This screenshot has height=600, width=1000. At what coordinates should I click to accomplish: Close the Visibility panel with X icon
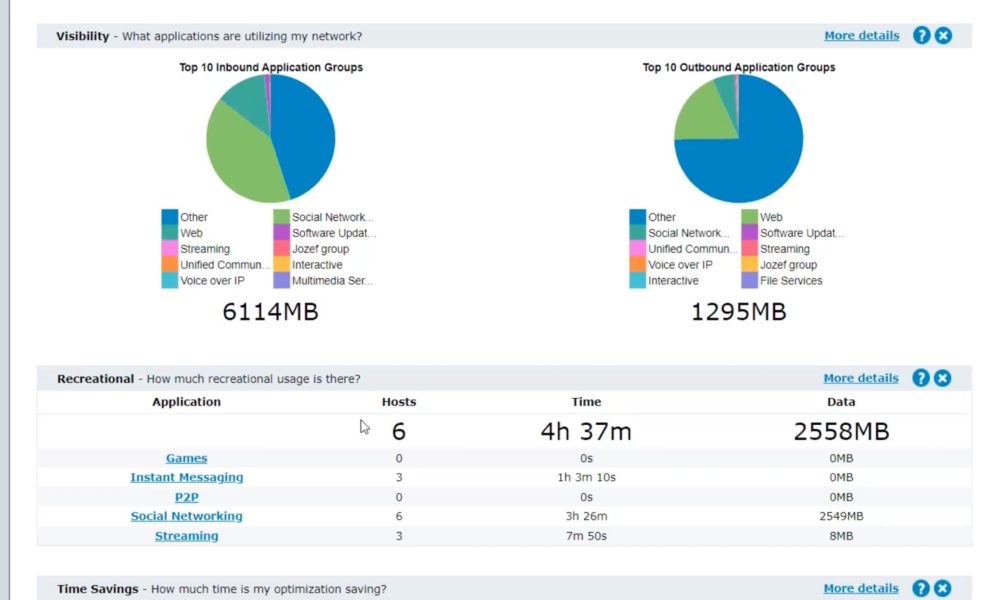[x=943, y=36]
